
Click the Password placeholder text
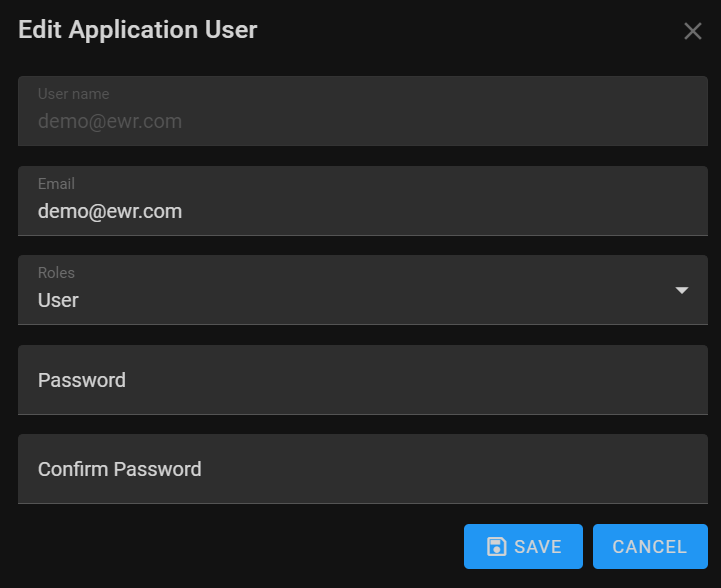[x=82, y=380]
